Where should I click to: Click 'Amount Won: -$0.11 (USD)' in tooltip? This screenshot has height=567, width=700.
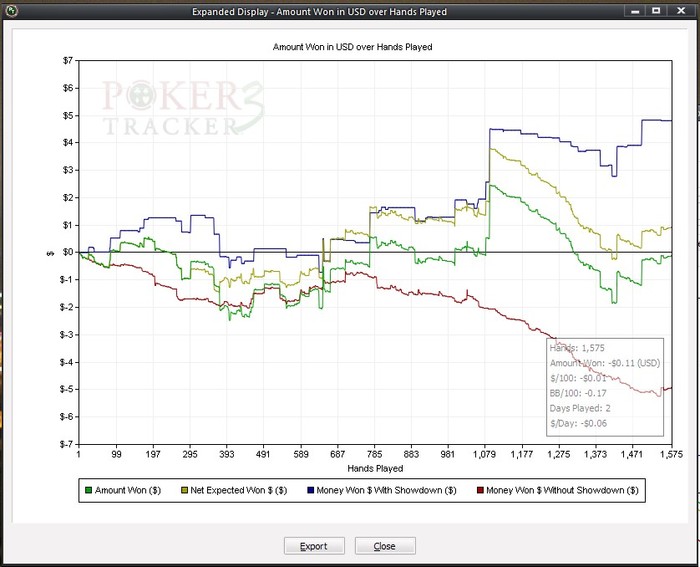[x=605, y=363]
